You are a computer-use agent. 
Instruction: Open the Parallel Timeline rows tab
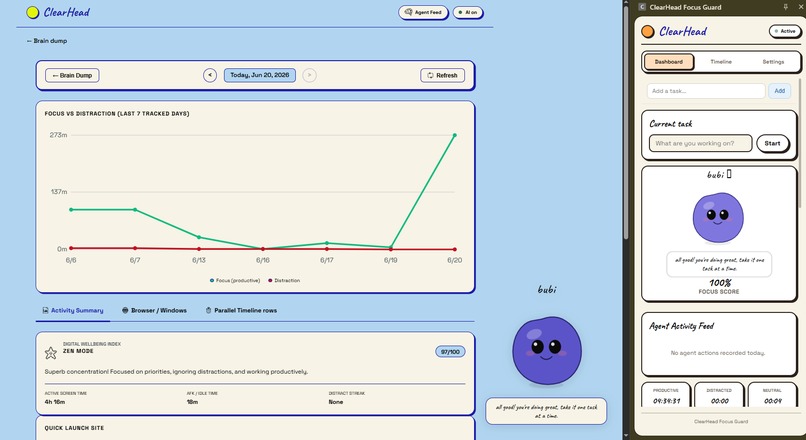point(241,310)
